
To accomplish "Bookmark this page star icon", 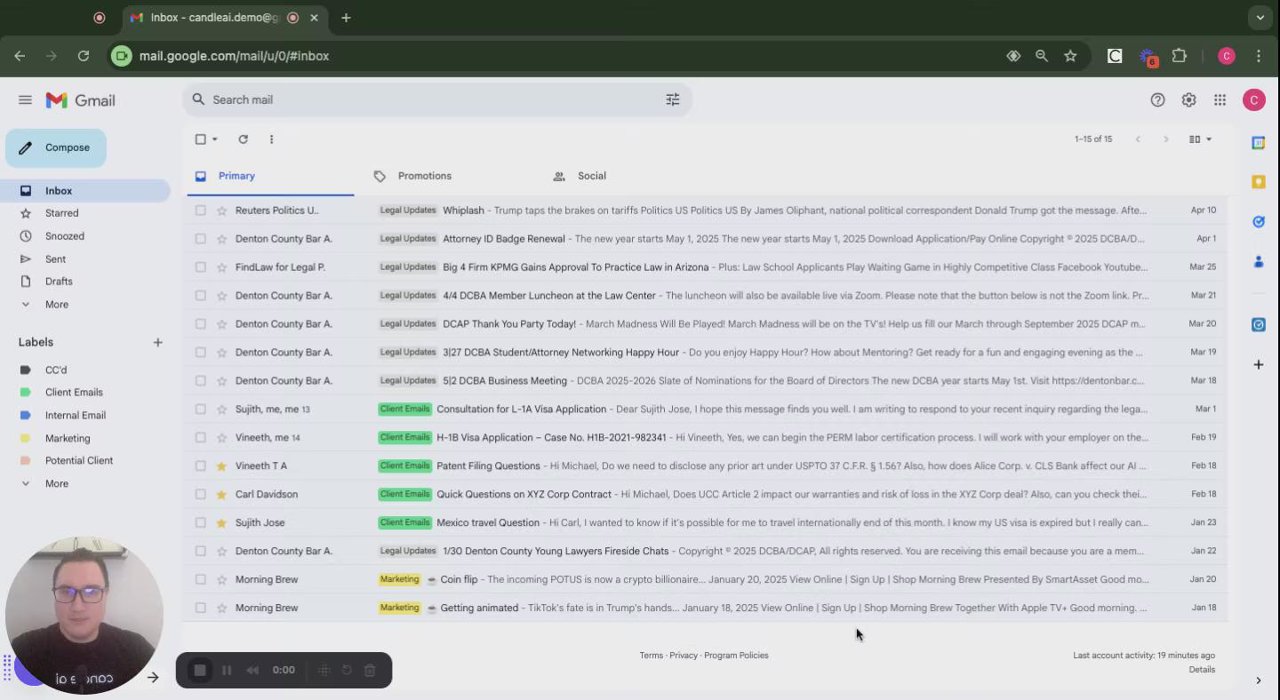I will pyautogui.click(x=1070, y=56).
